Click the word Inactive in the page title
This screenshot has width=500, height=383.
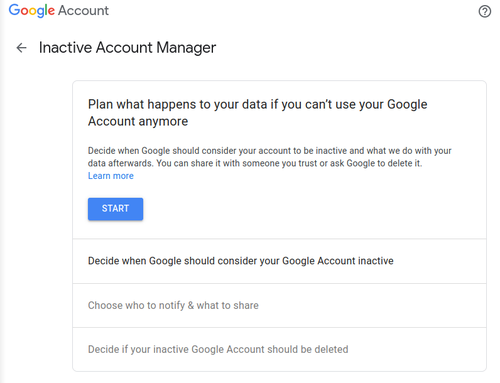65,48
